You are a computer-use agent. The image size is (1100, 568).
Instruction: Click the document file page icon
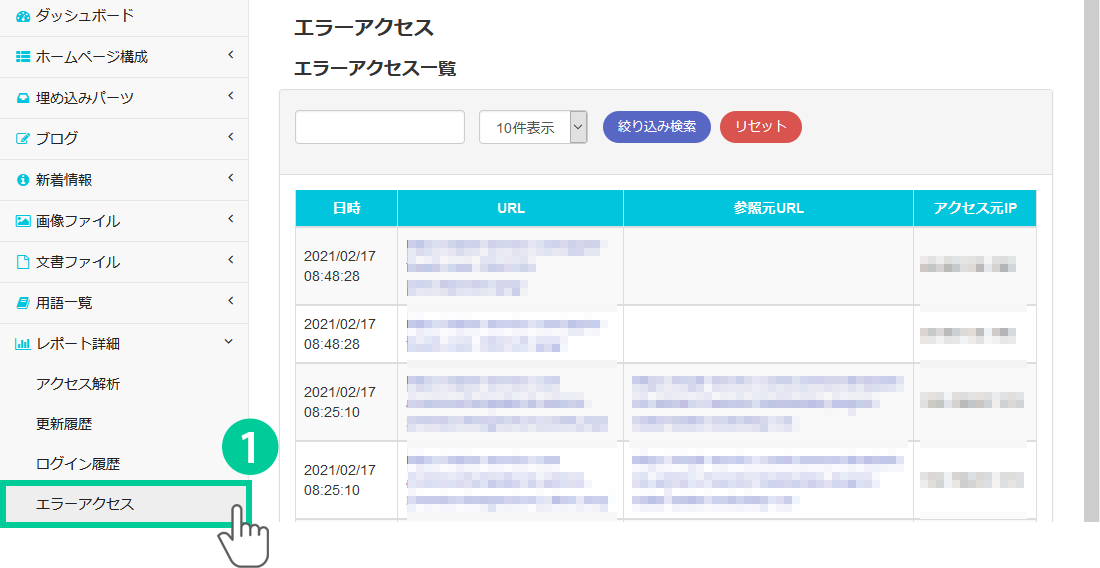pyautogui.click(x=23, y=262)
